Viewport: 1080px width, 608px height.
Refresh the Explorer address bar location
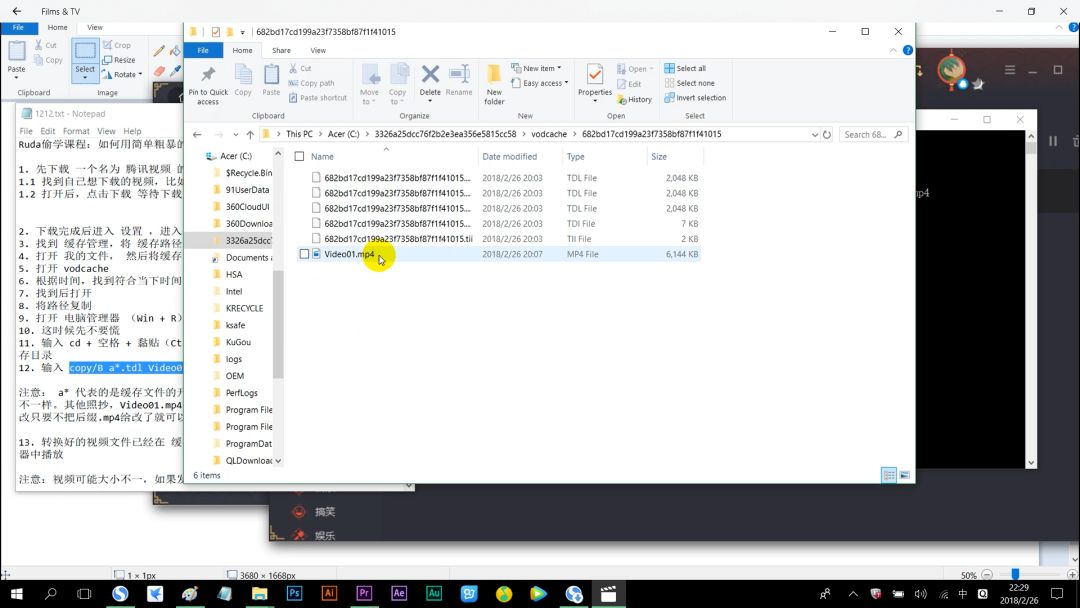pos(827,134)
